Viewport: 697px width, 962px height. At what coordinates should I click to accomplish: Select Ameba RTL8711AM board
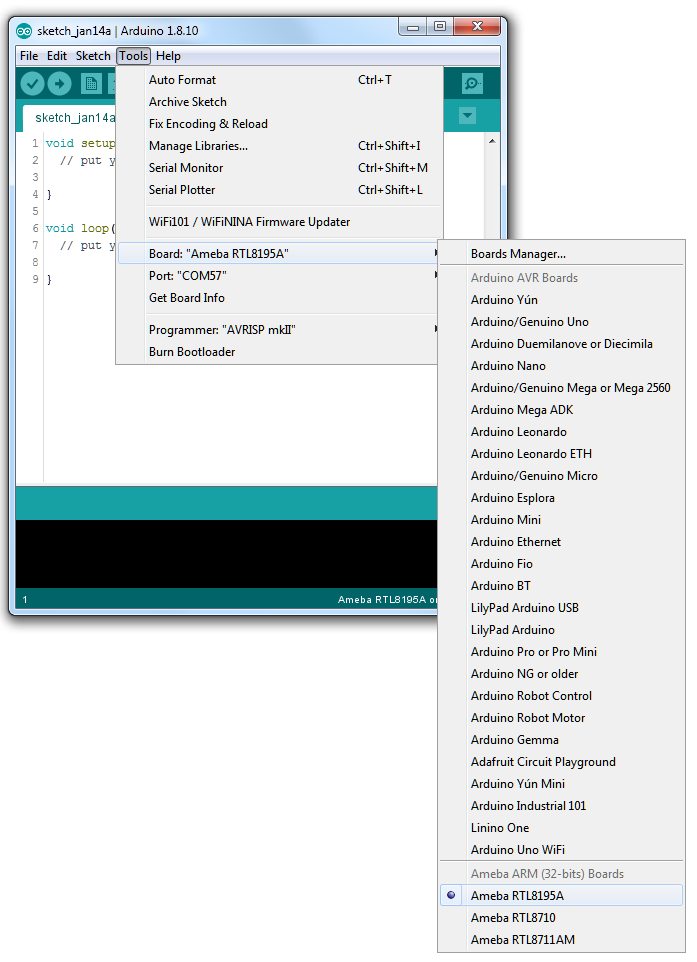(x=561, y=940)
